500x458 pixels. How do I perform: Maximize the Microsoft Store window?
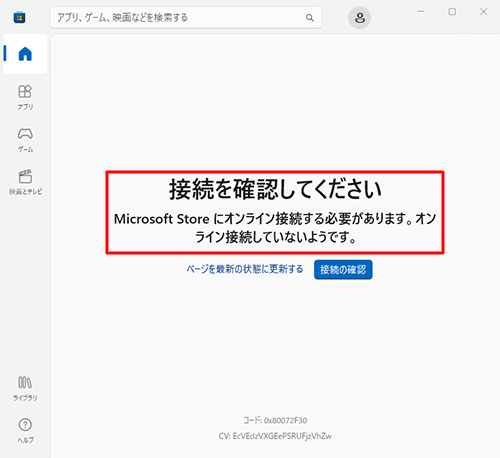[452, 12]
